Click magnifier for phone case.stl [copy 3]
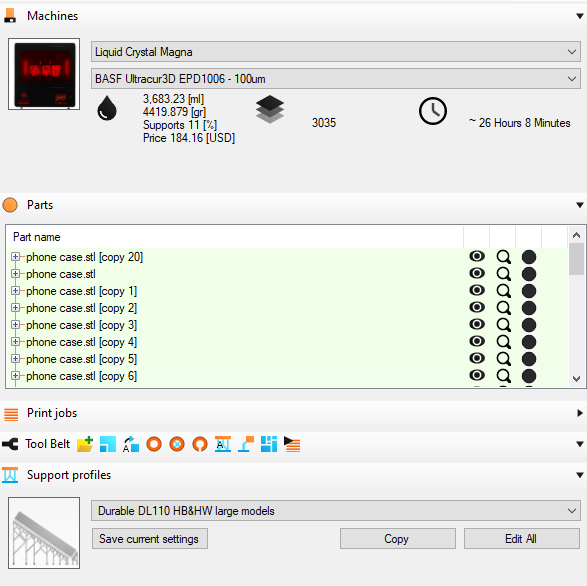The image size is (587, 586). 504,325
